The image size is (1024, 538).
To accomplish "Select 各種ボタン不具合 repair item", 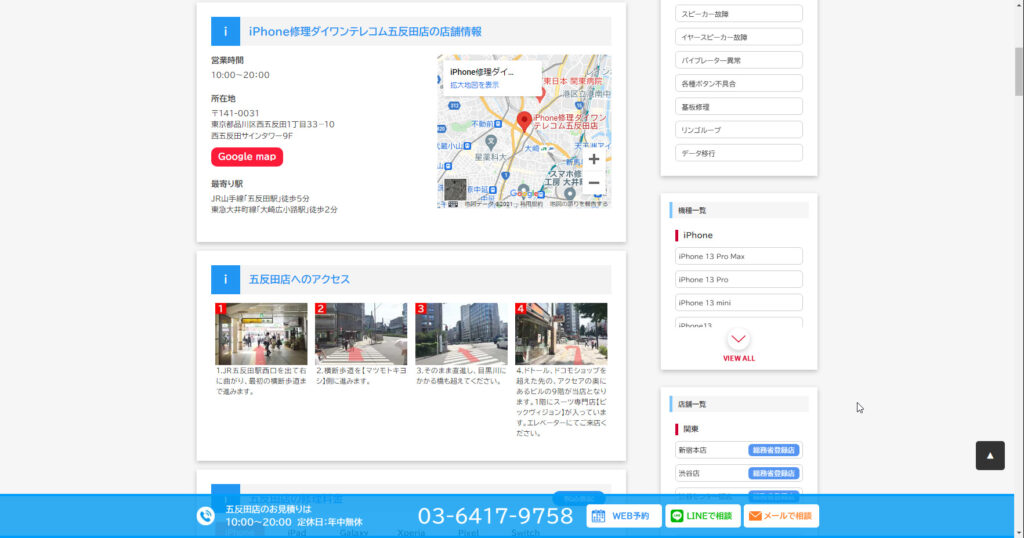I will [x=739, y=84].
